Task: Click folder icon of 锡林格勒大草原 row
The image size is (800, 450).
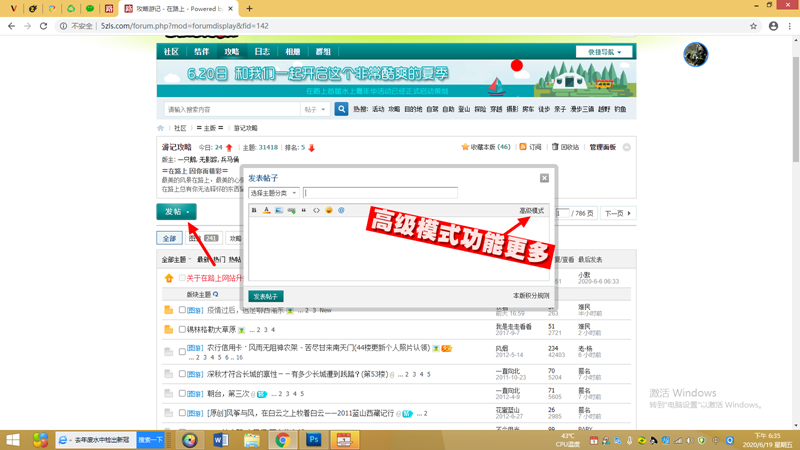Action: [168, 330]
